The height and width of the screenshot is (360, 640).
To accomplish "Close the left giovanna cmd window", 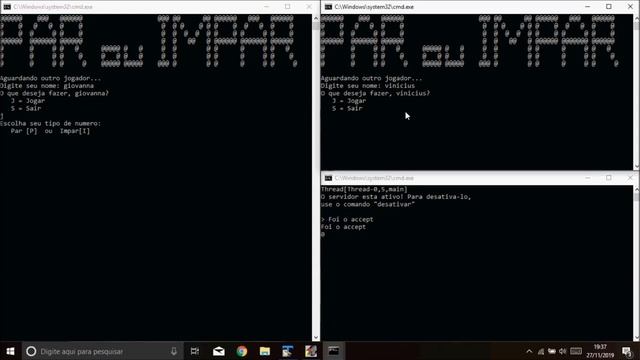I will [309, 7].
